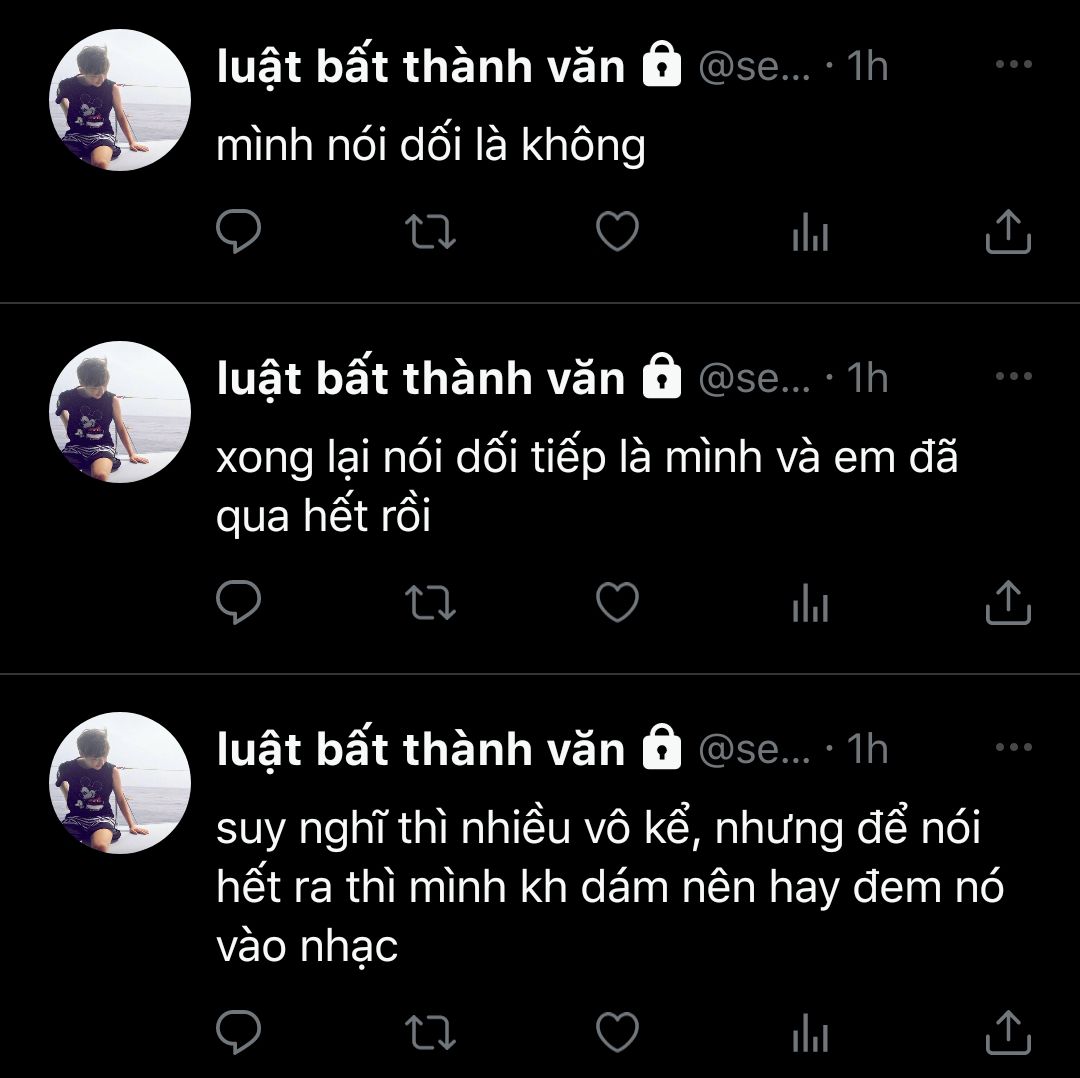Open the more-options menu on the third tweet

[x=1014, y=747]
